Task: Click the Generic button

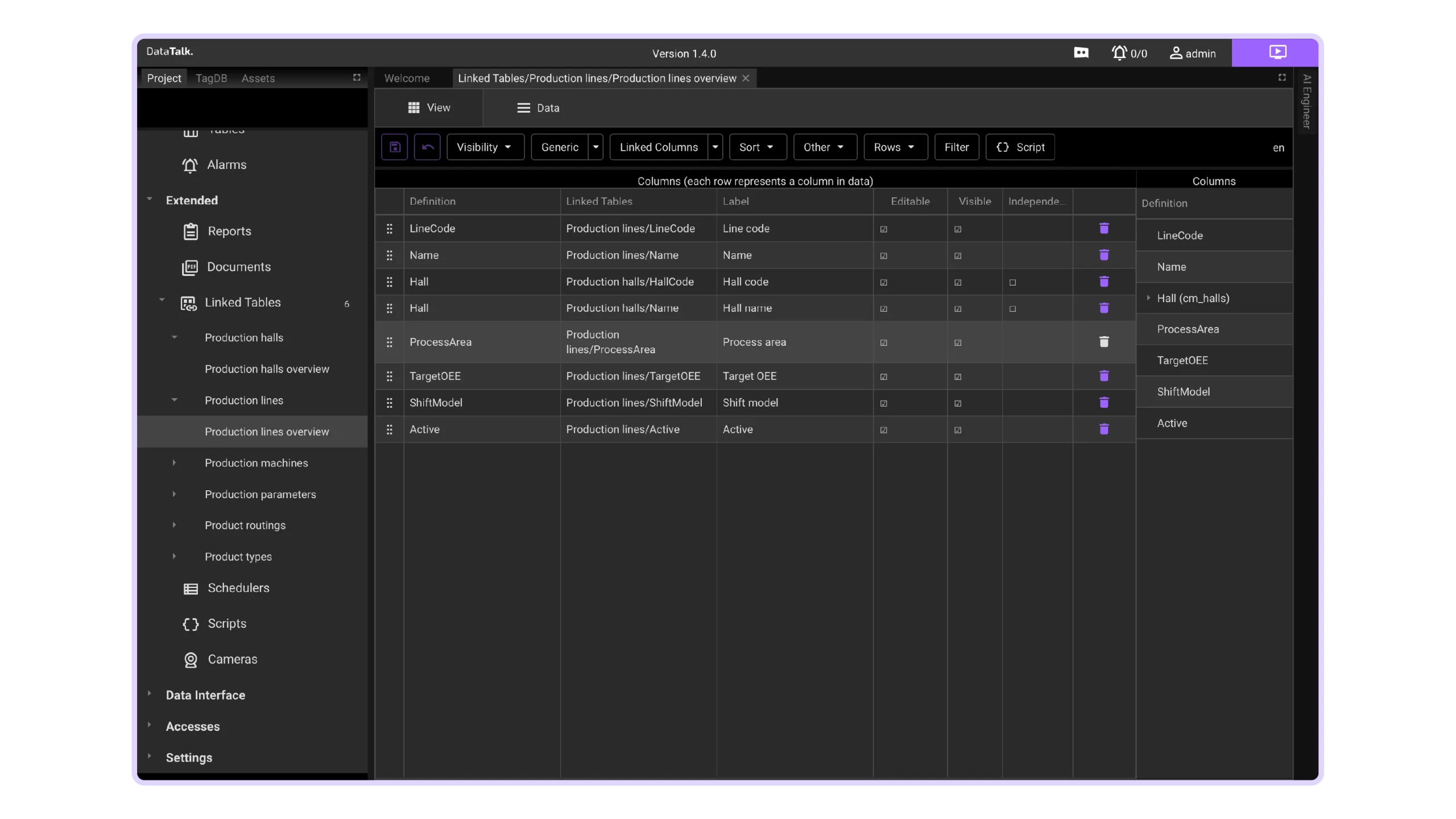Action: pos(560,147)
